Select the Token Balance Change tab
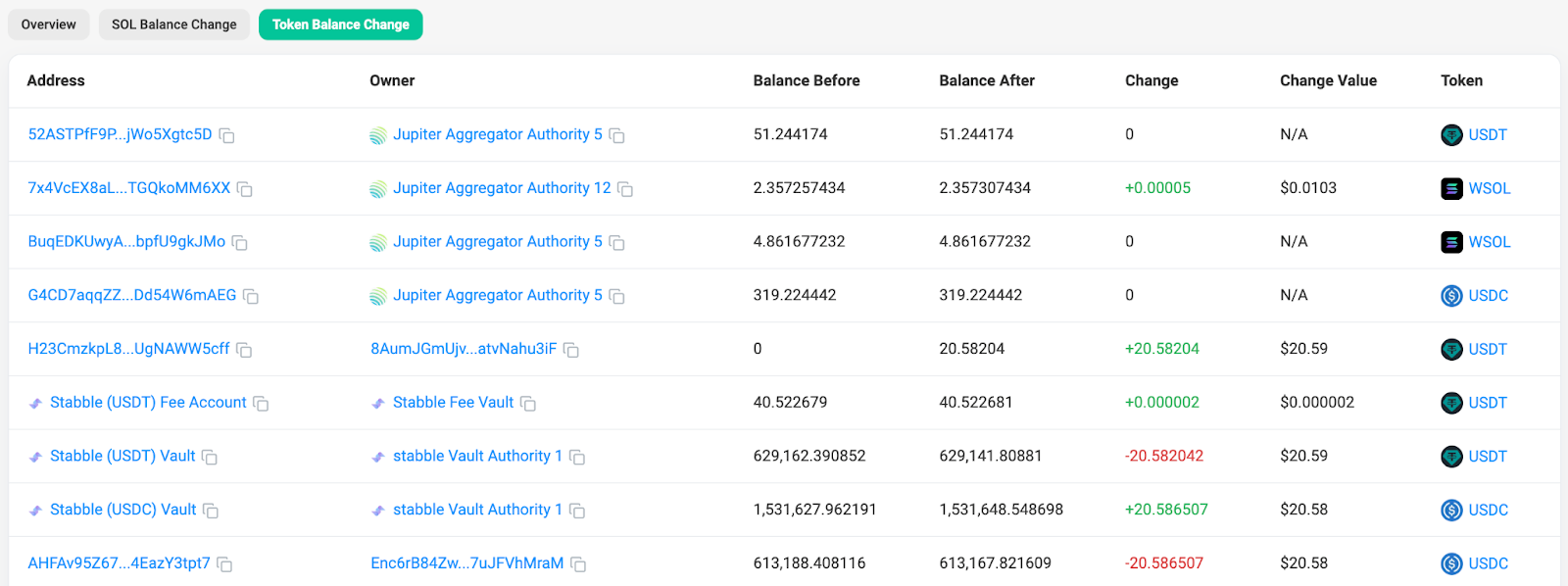This screenshot has width=1568, height=586. 340,24
